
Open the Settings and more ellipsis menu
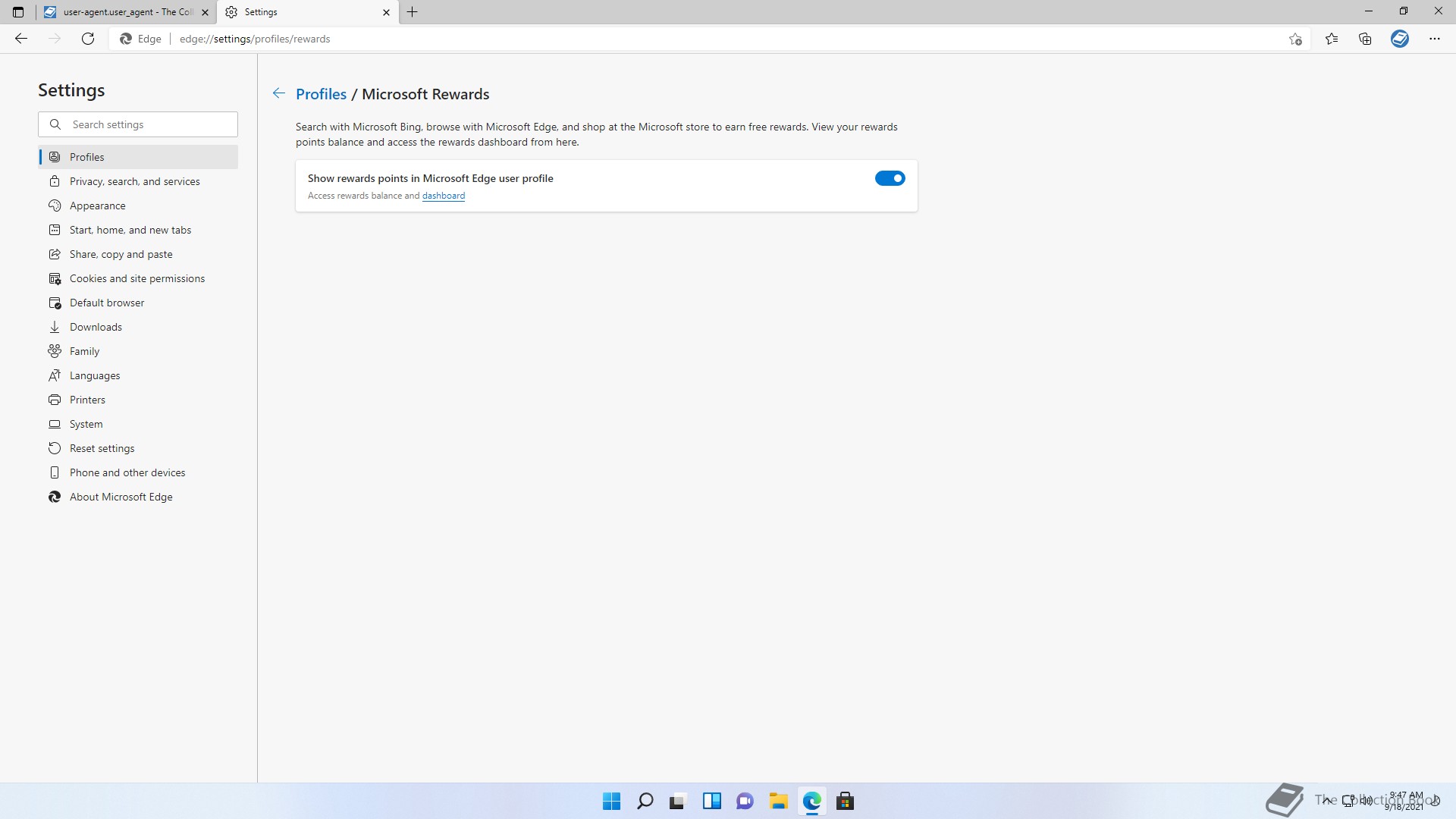click(1435, 39)
